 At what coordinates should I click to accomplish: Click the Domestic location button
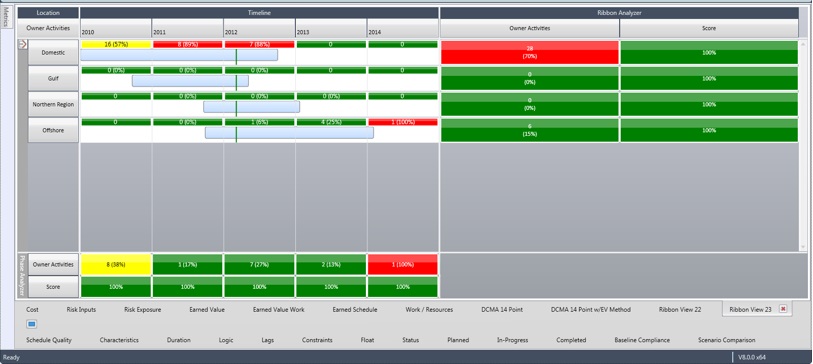tap(53, 52)
